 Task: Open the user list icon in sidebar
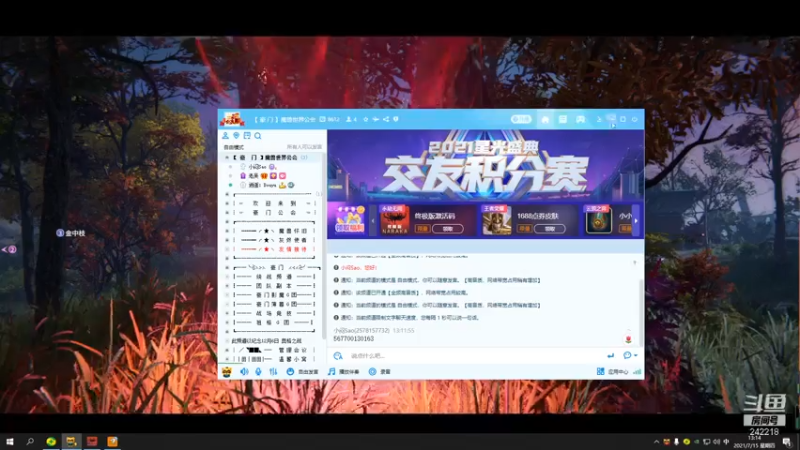coord(225,136)
